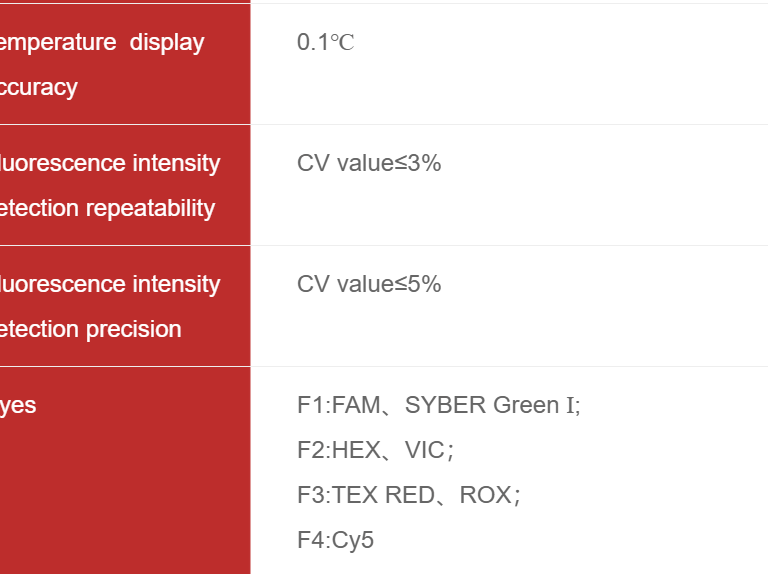Click the 'TEX RED' text in F3 row
Screen dimensions: 768x574
coord(384,495)
